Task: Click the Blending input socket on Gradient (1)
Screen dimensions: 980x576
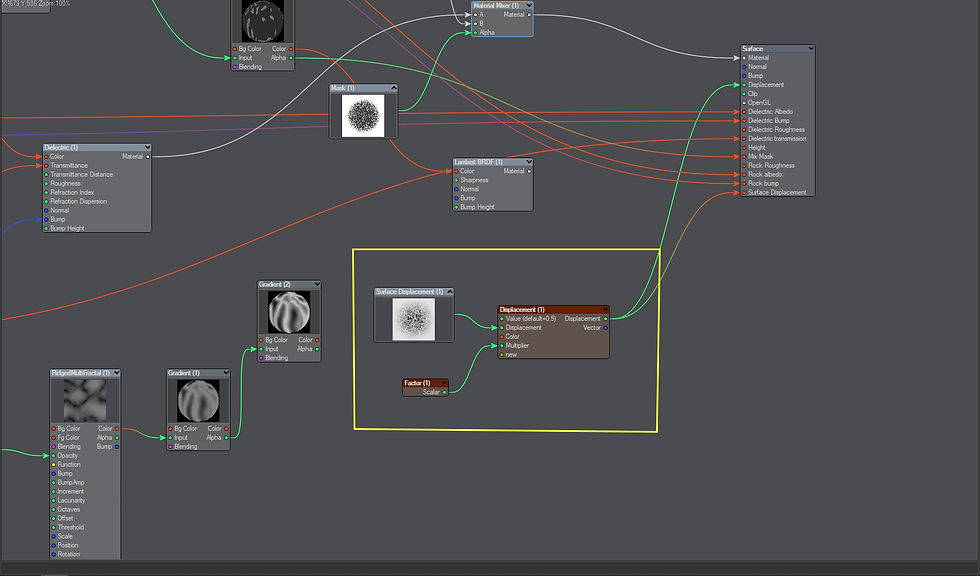Action: (172, 444)
